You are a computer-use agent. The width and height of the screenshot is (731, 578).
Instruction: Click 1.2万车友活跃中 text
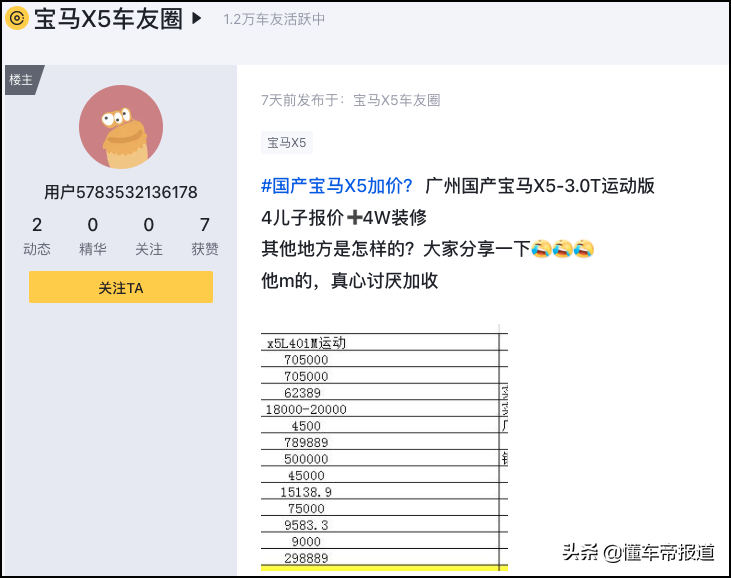[274, 19]
